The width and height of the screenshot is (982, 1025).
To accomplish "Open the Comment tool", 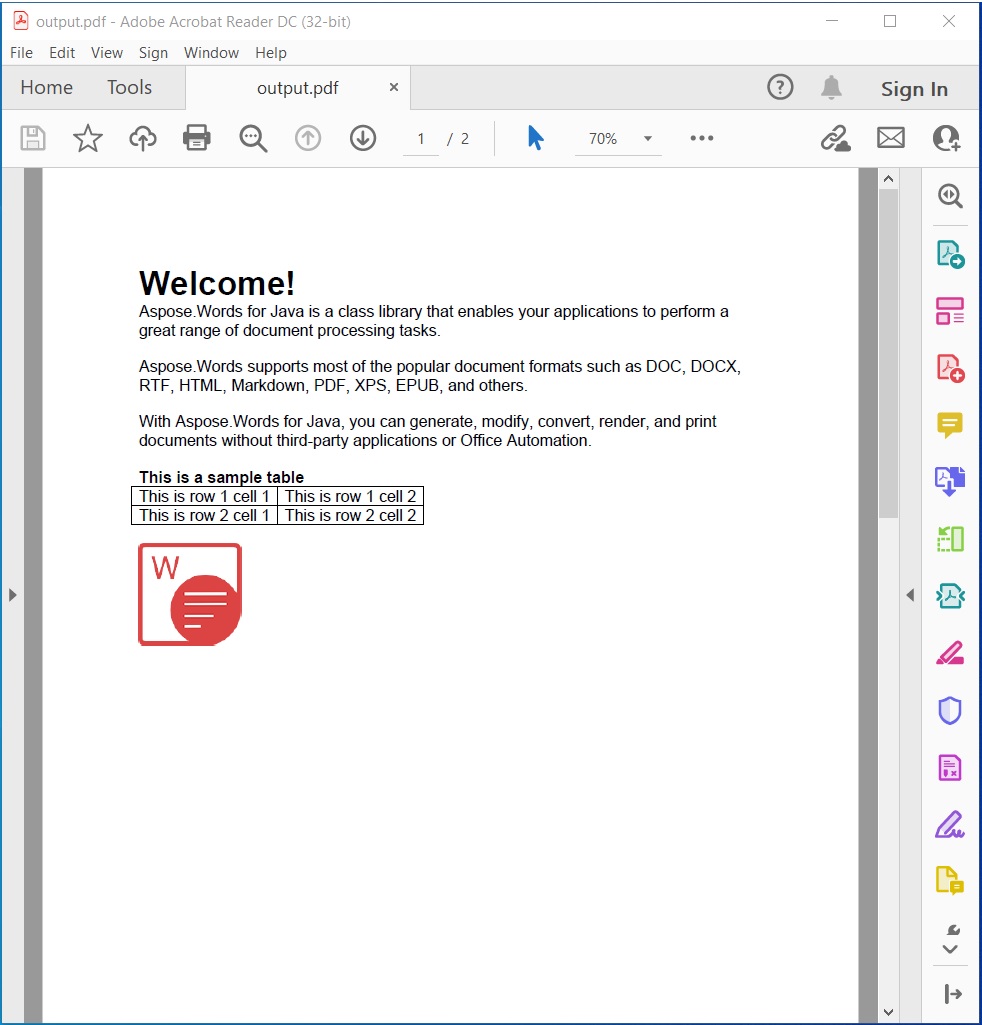I will point(949,425).
